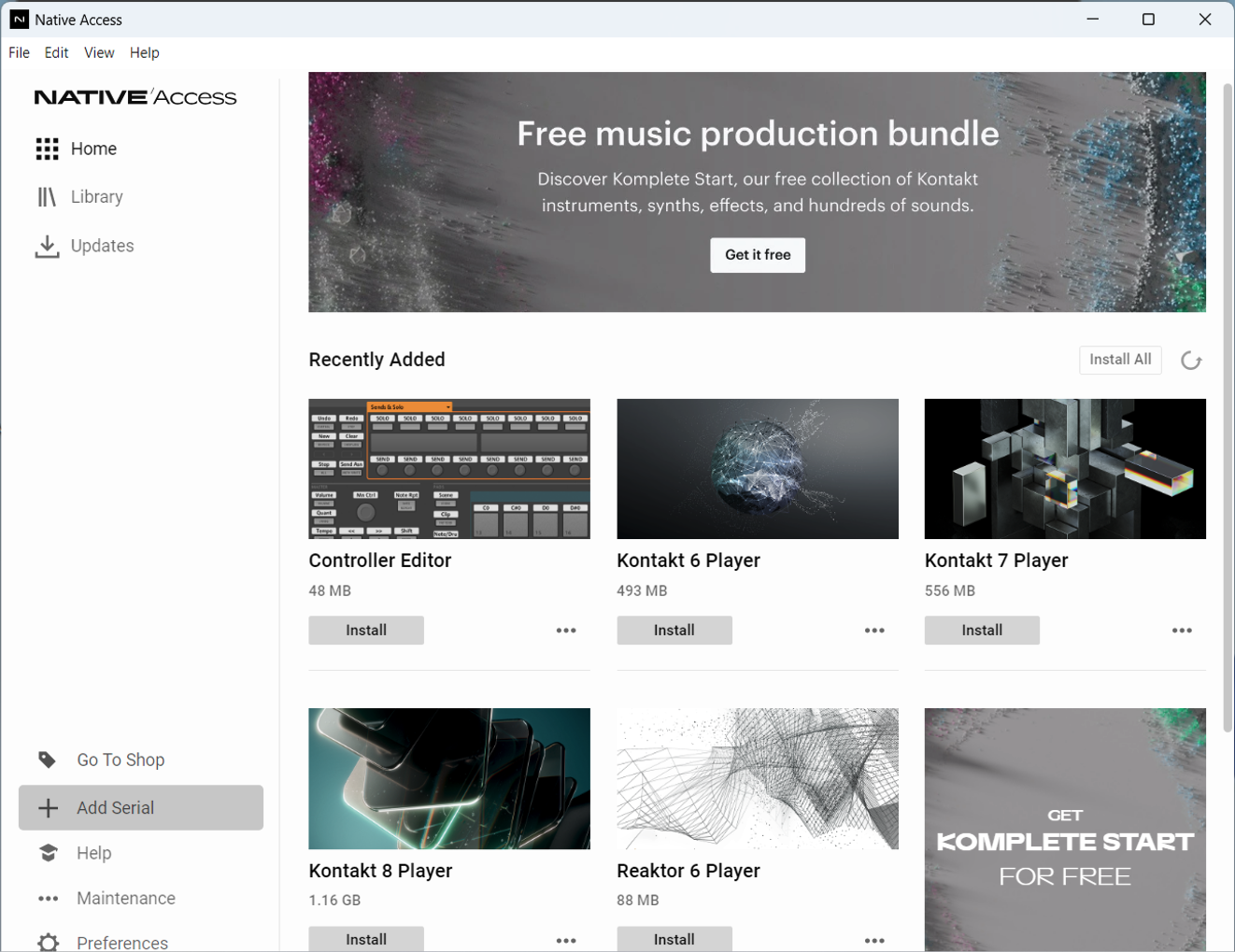Open the Home grid icon
The image size is (1235, 952).
pyautogui.click(x=48, y=149)
